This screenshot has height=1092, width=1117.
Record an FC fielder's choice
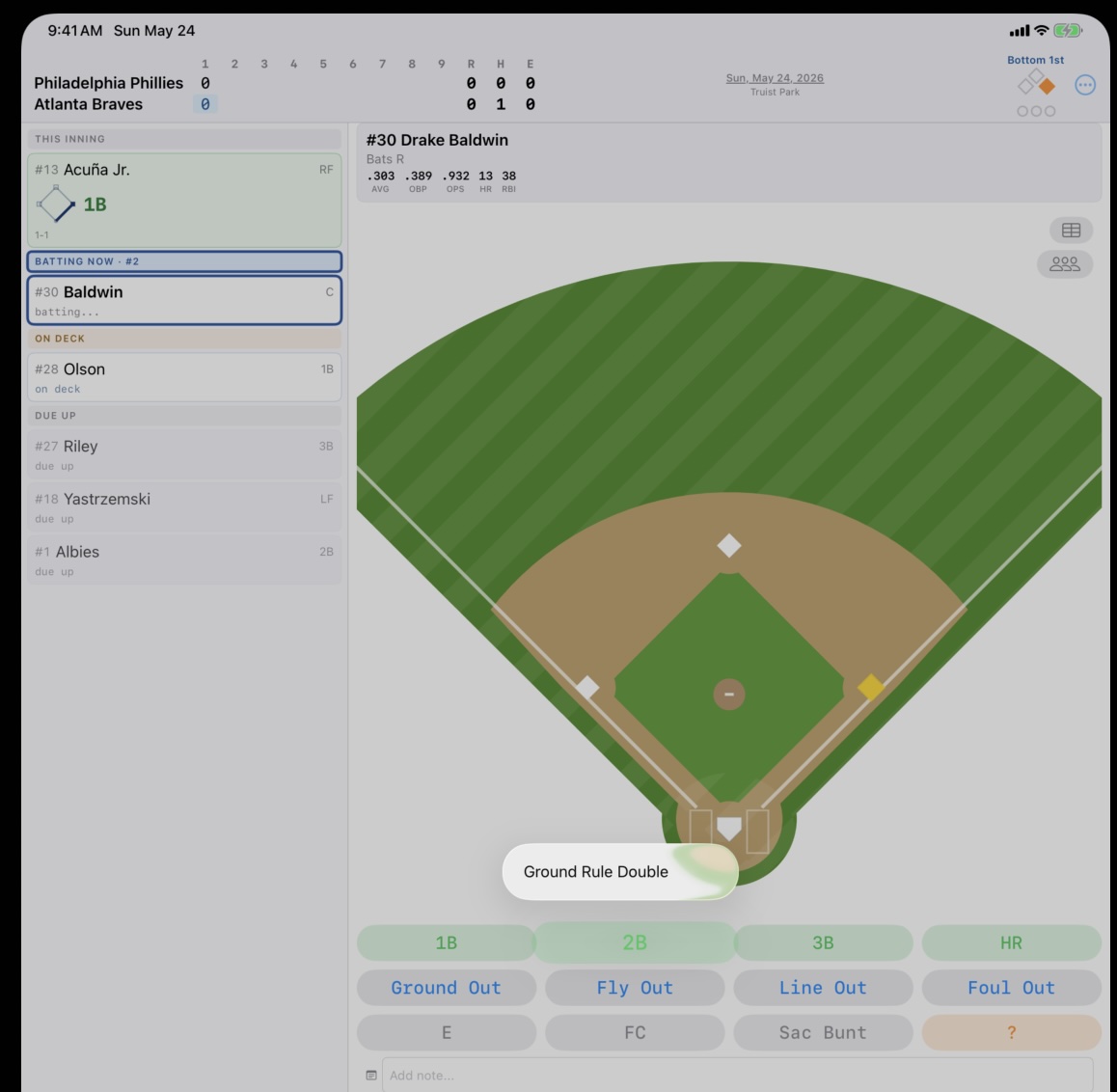634,1032
